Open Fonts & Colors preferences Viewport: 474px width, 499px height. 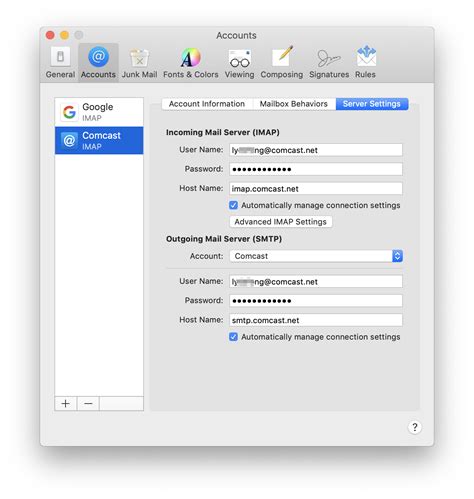point(191,63)
